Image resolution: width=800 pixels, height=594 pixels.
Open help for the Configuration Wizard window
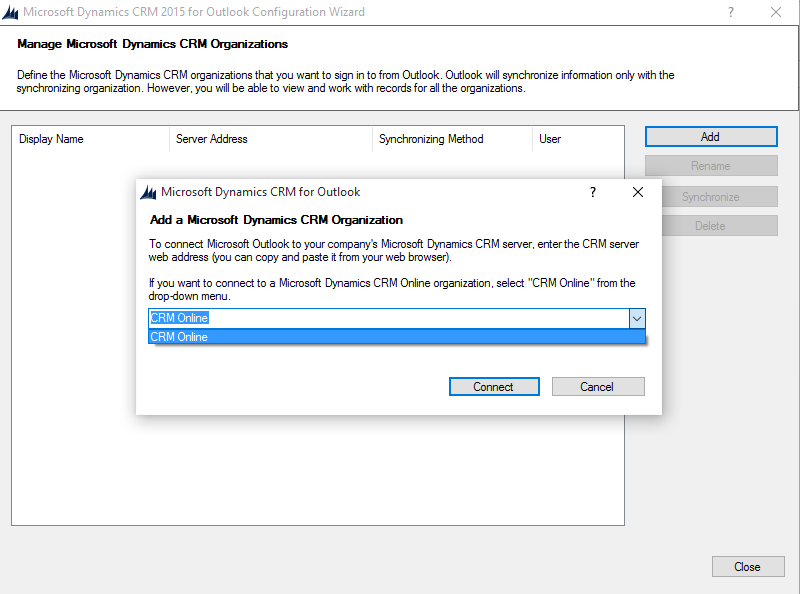coord(731,12)
